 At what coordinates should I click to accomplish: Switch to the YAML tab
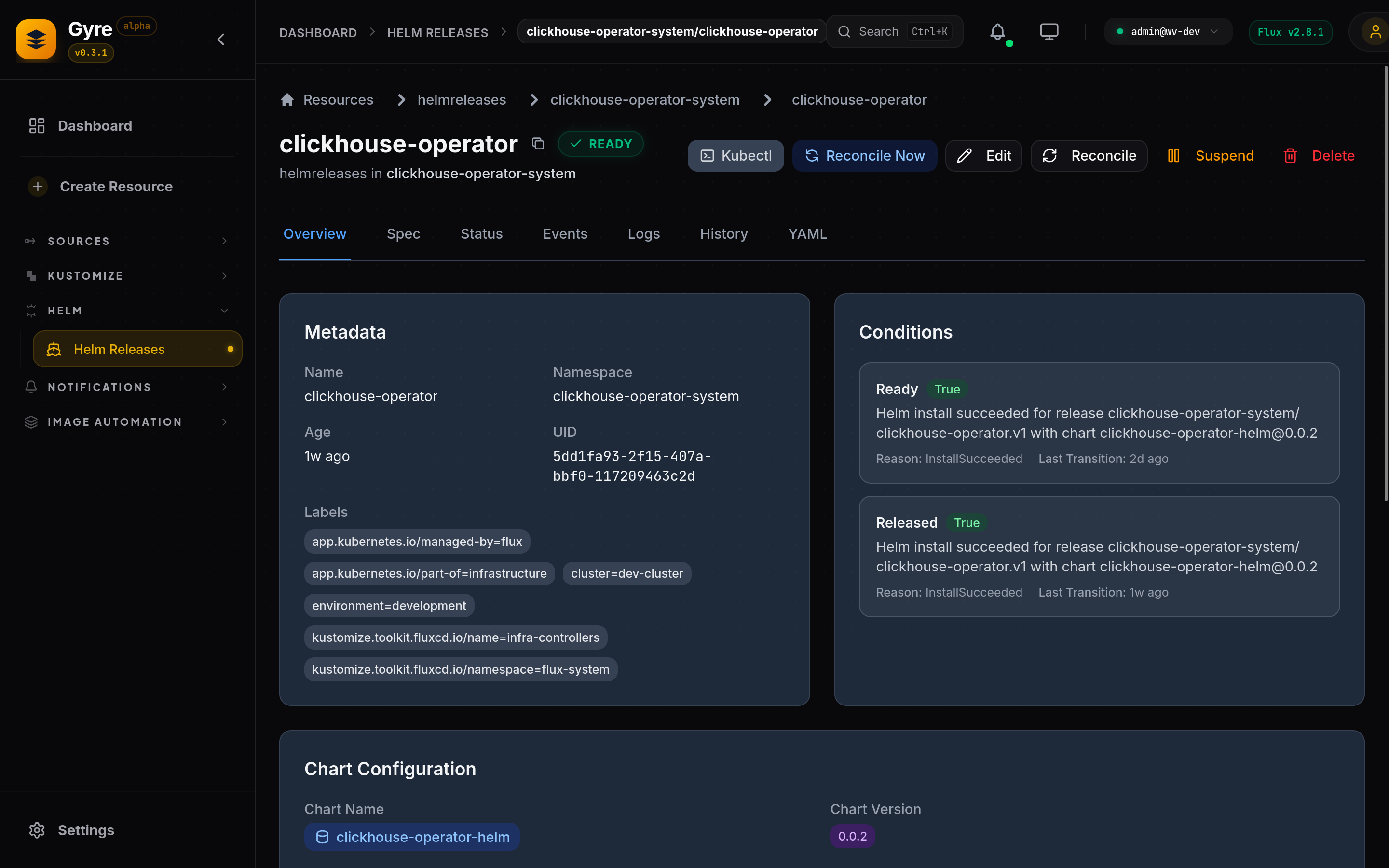807,234
